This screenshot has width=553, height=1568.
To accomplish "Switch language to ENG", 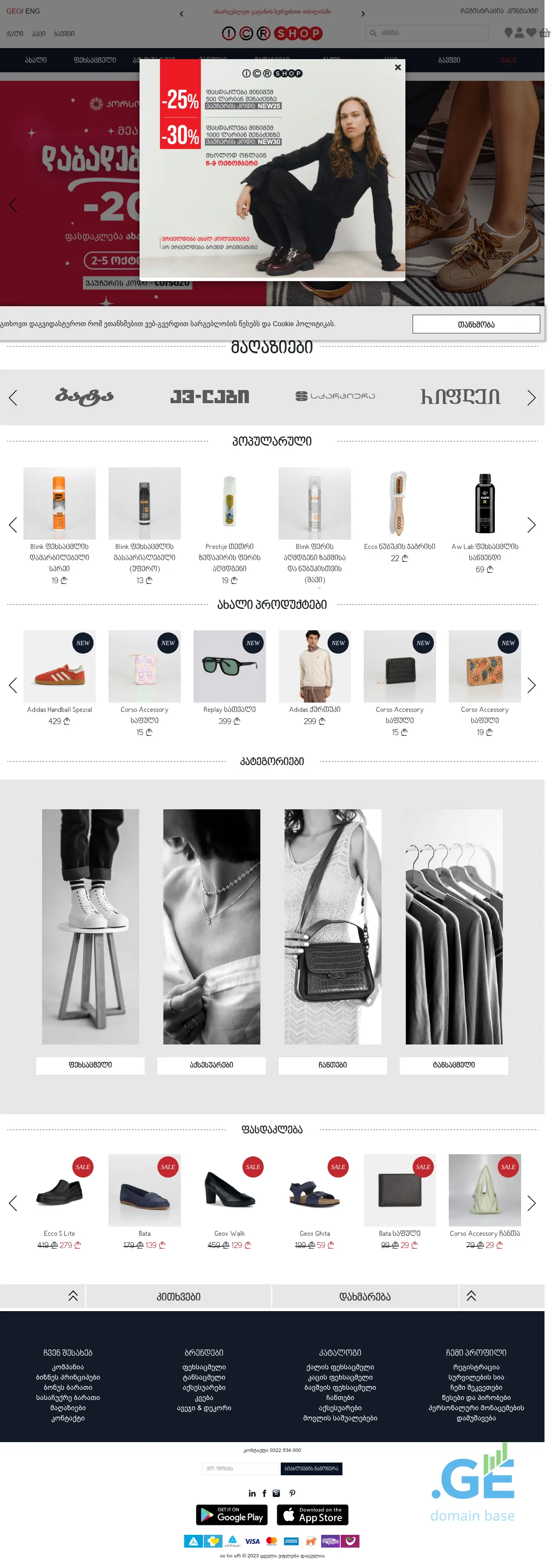I will [x=33, y=11].
